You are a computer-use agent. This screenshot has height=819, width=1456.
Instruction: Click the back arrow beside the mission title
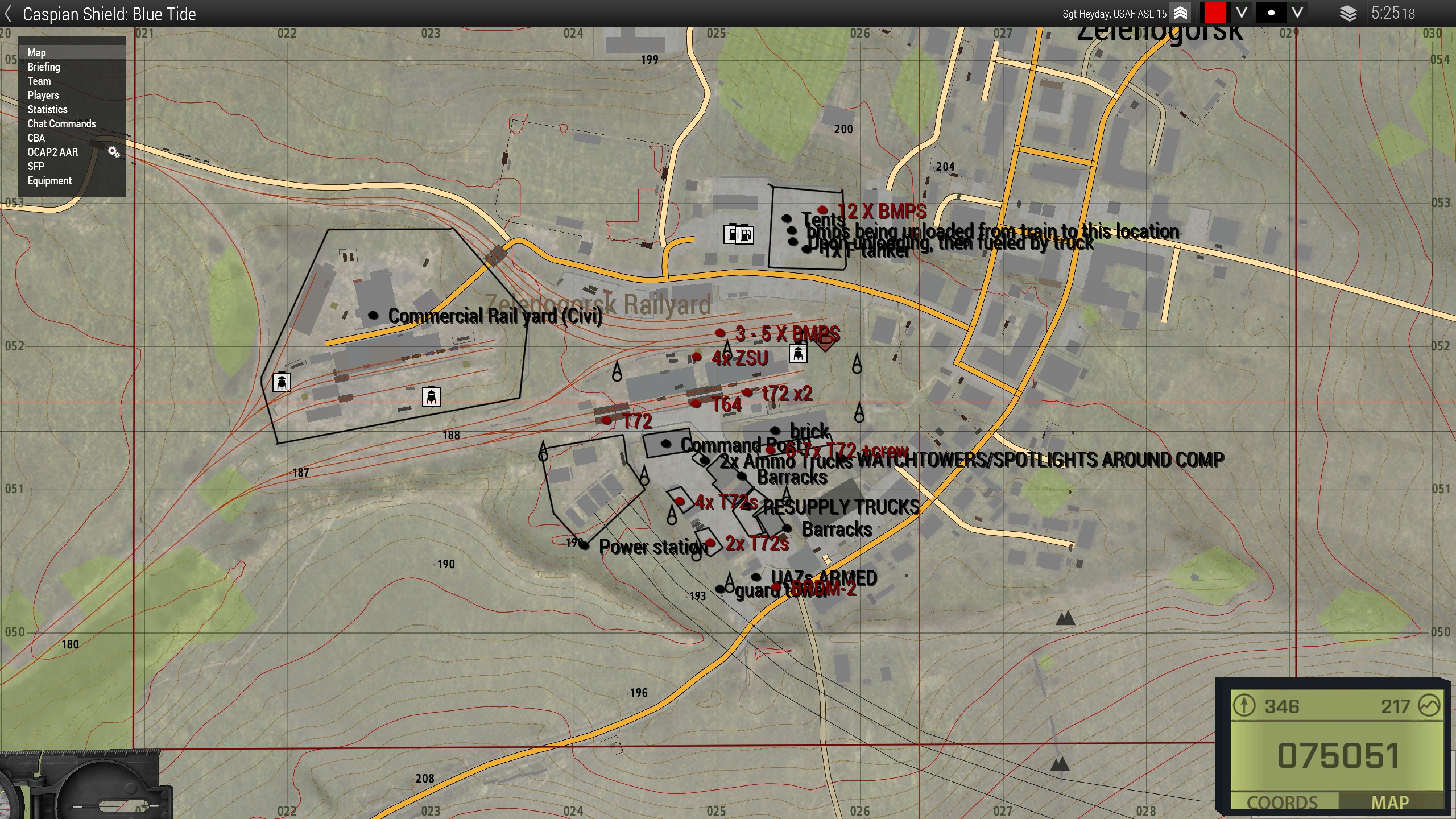point(8,14)
